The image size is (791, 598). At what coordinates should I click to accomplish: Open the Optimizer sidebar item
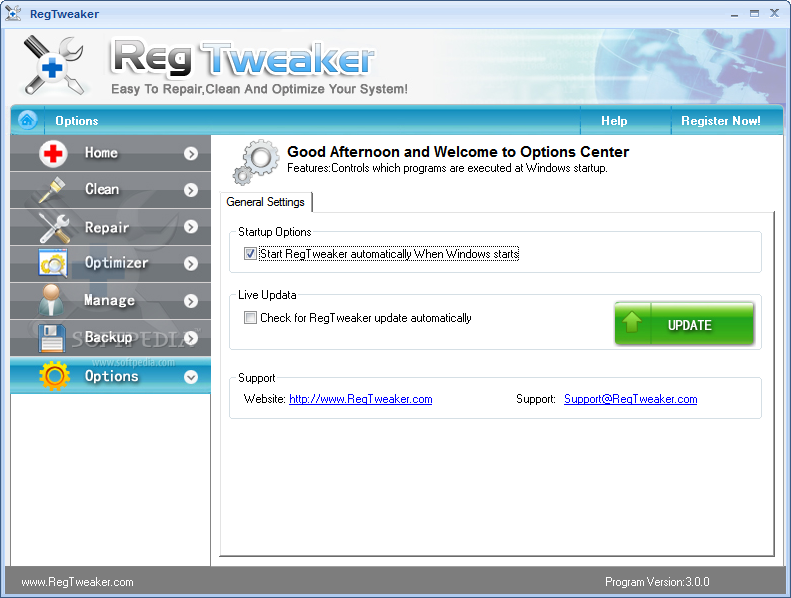110,263
